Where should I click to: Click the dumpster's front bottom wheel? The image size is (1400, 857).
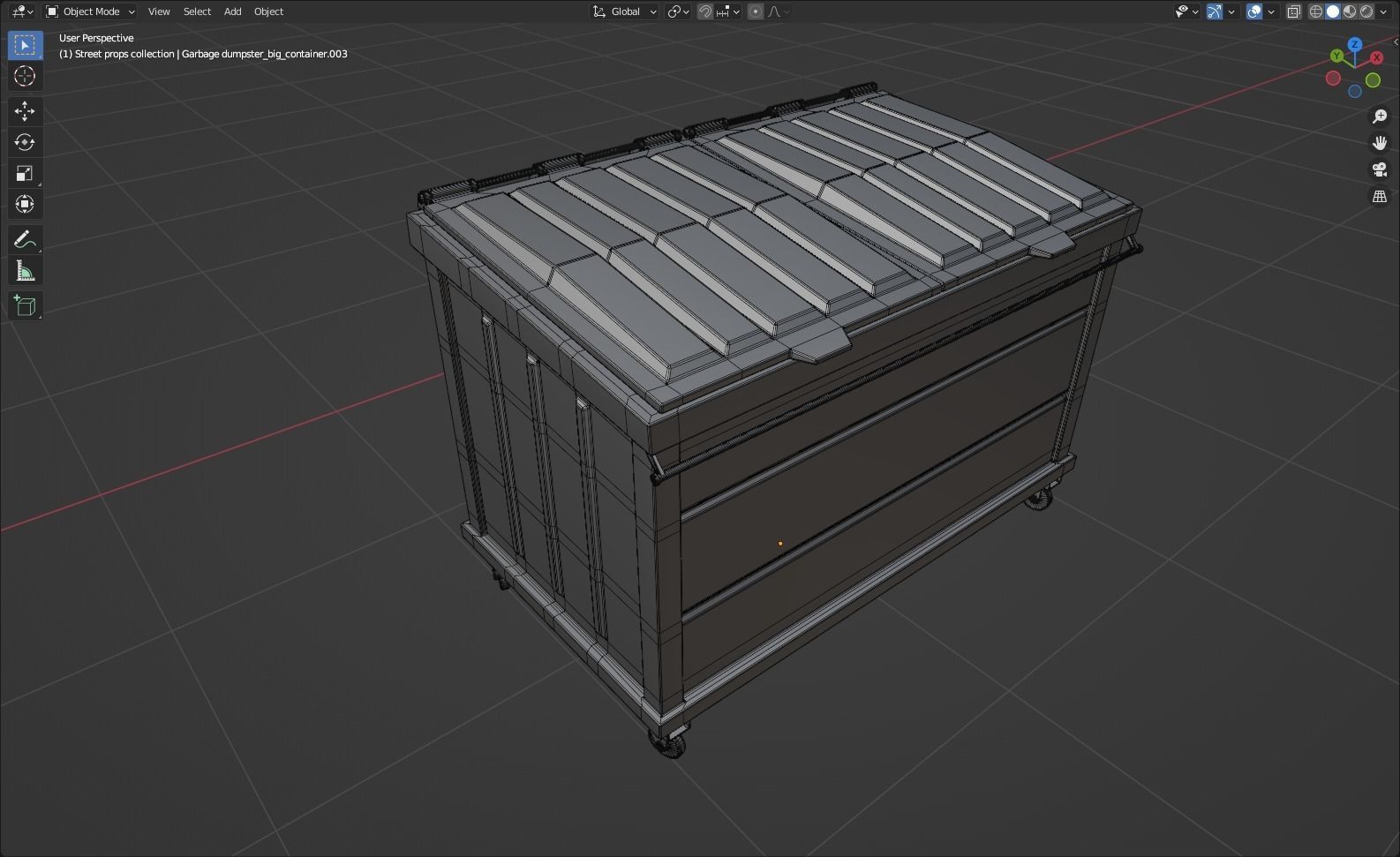669,745
